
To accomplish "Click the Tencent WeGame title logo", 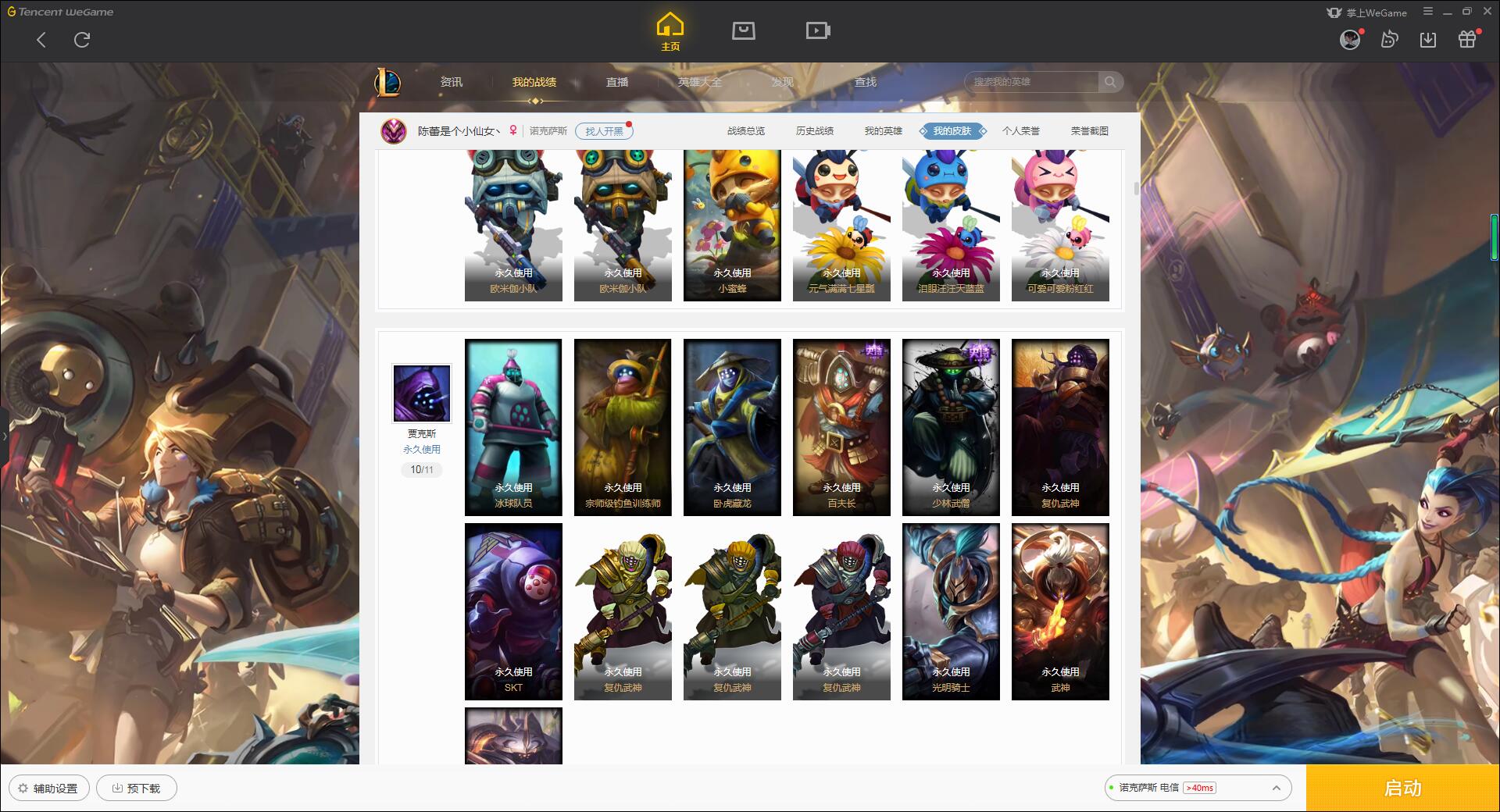I will tap(60, 12).
